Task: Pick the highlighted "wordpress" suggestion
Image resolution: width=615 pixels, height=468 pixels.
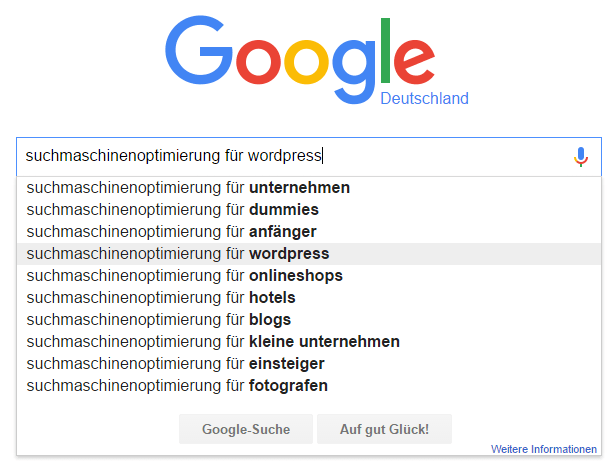Action: coord(309,254)
